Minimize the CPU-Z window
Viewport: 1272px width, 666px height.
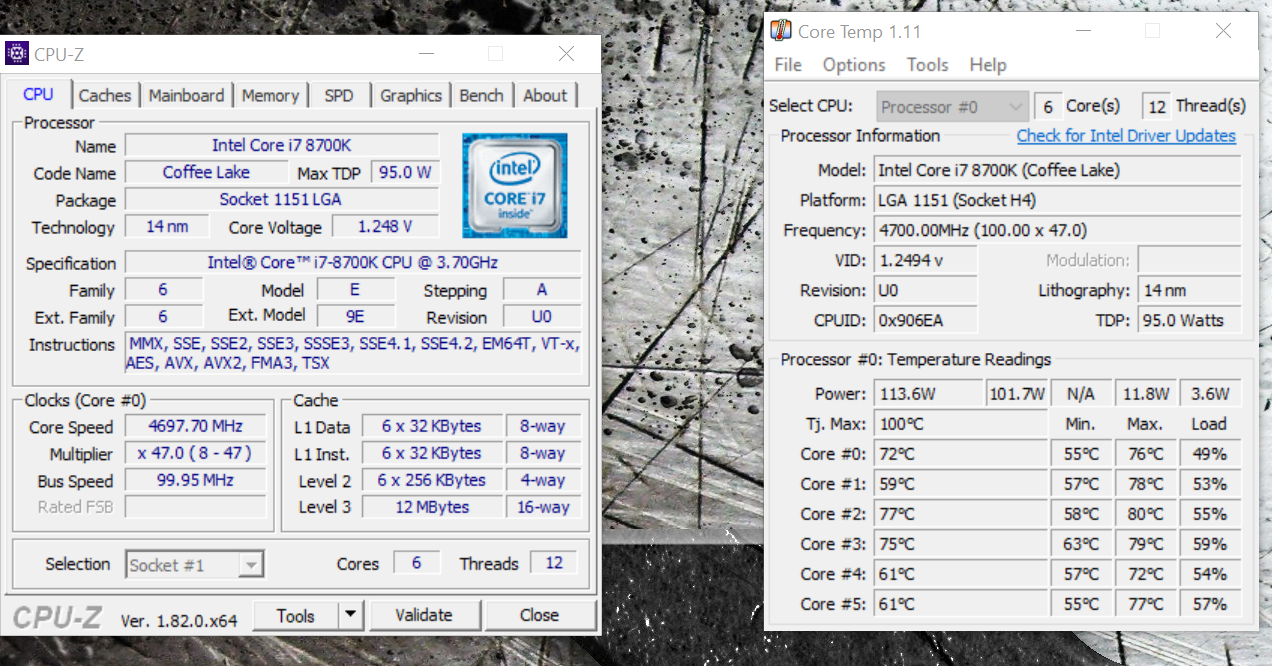pyautogui.click(x=425, y=53)
